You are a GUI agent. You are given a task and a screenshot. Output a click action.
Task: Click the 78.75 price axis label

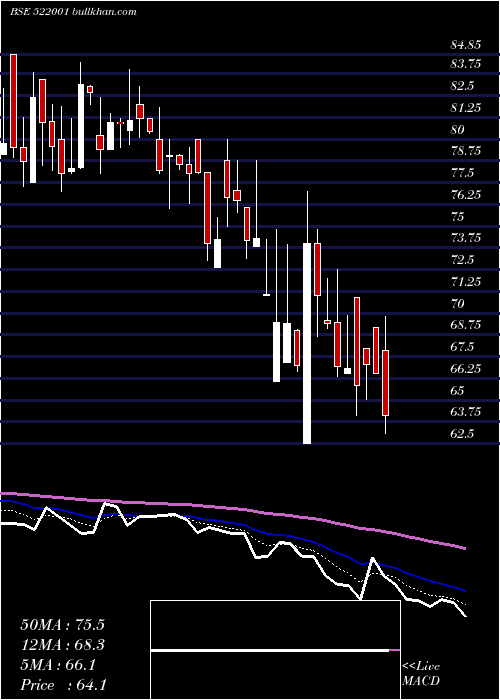pyautogui.click(x=466, y=151)
